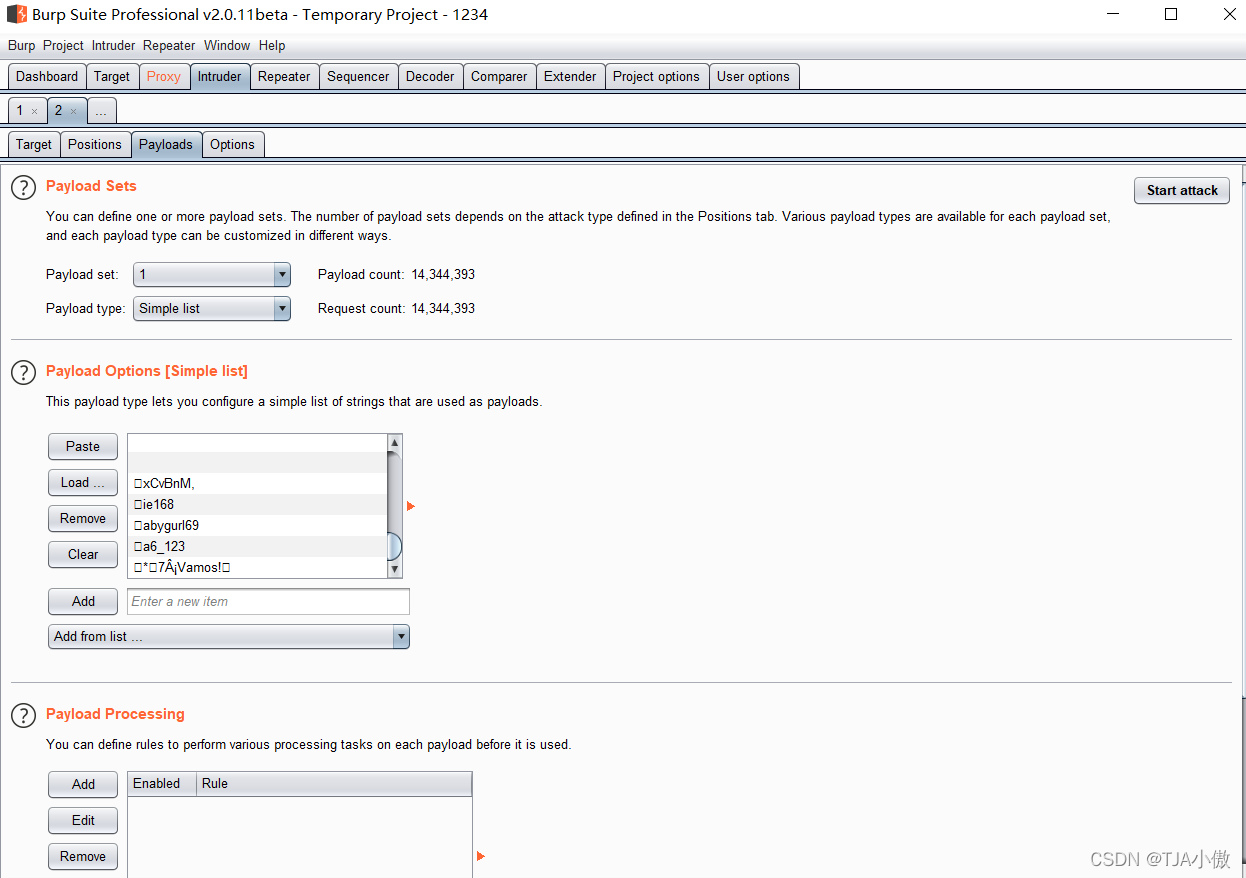Click the orange arrow beside the payload list
Viewport: 1246px width, 878px height.
[411, 506]
